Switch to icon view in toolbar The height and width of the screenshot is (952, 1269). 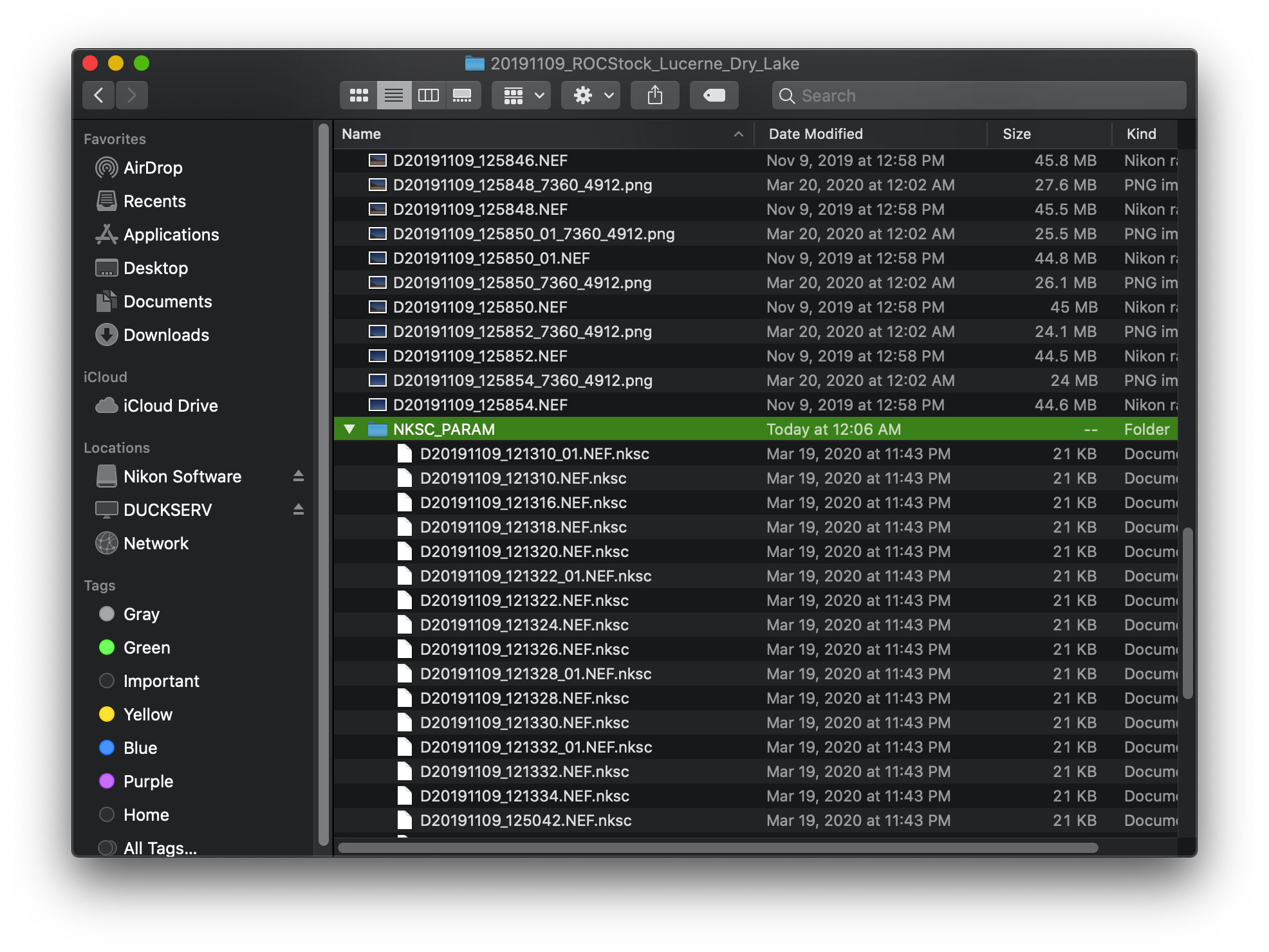click(358, 96)
